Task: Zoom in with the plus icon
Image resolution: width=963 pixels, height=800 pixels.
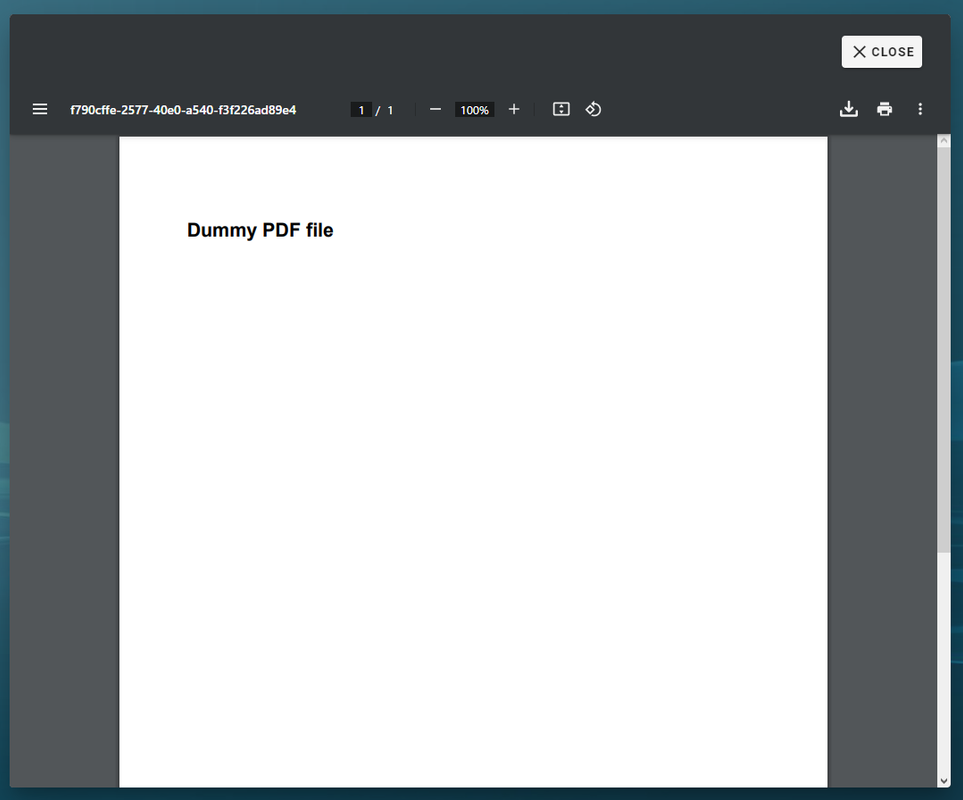Action: pyautogui.click(x=514, y=109)
